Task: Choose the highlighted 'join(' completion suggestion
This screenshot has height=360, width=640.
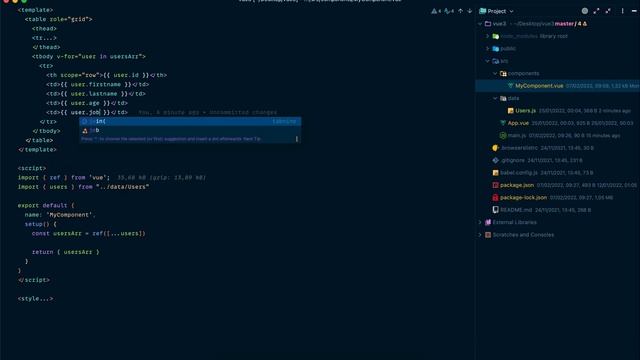Action: pyautogui.click(x=190, y=121)
